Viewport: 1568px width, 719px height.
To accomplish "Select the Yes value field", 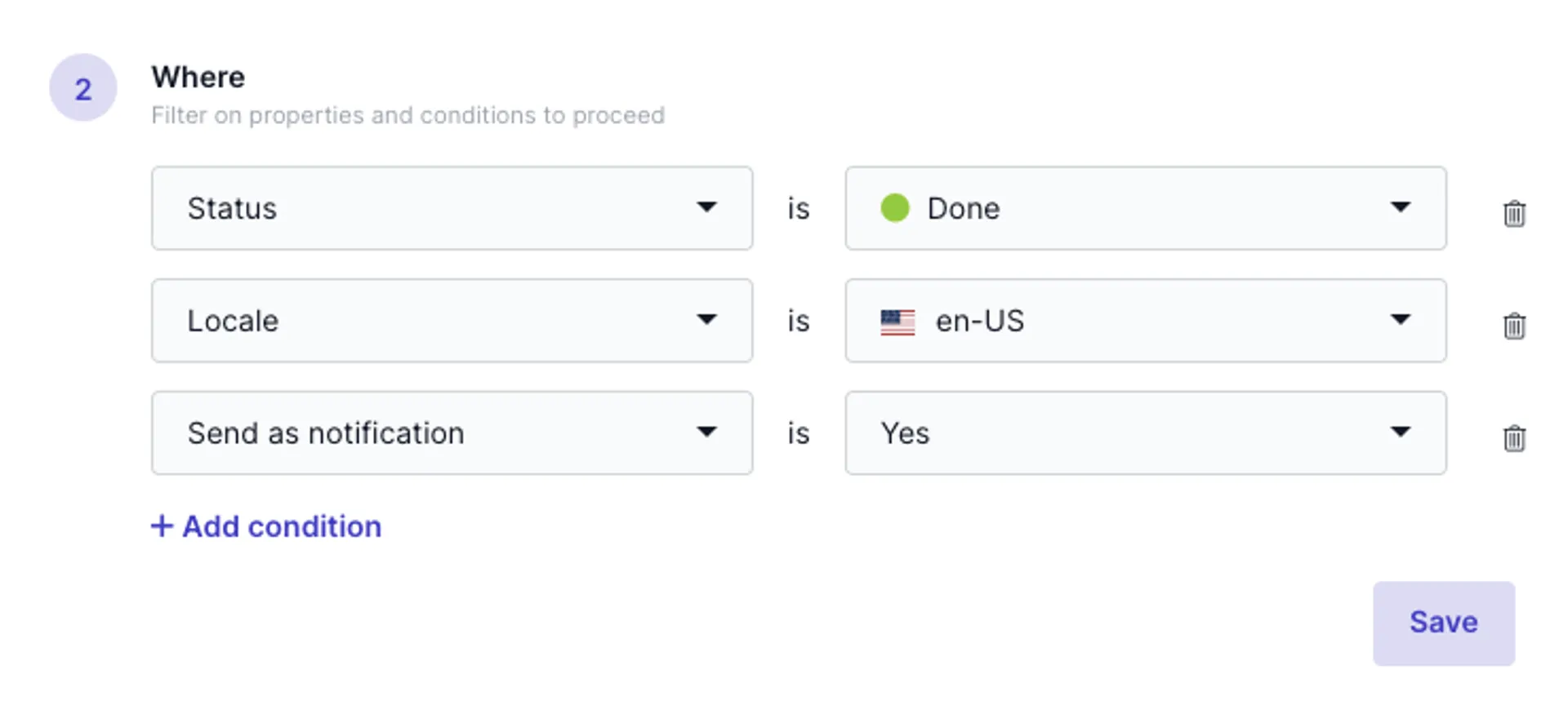I will (x=1146, y=433).
